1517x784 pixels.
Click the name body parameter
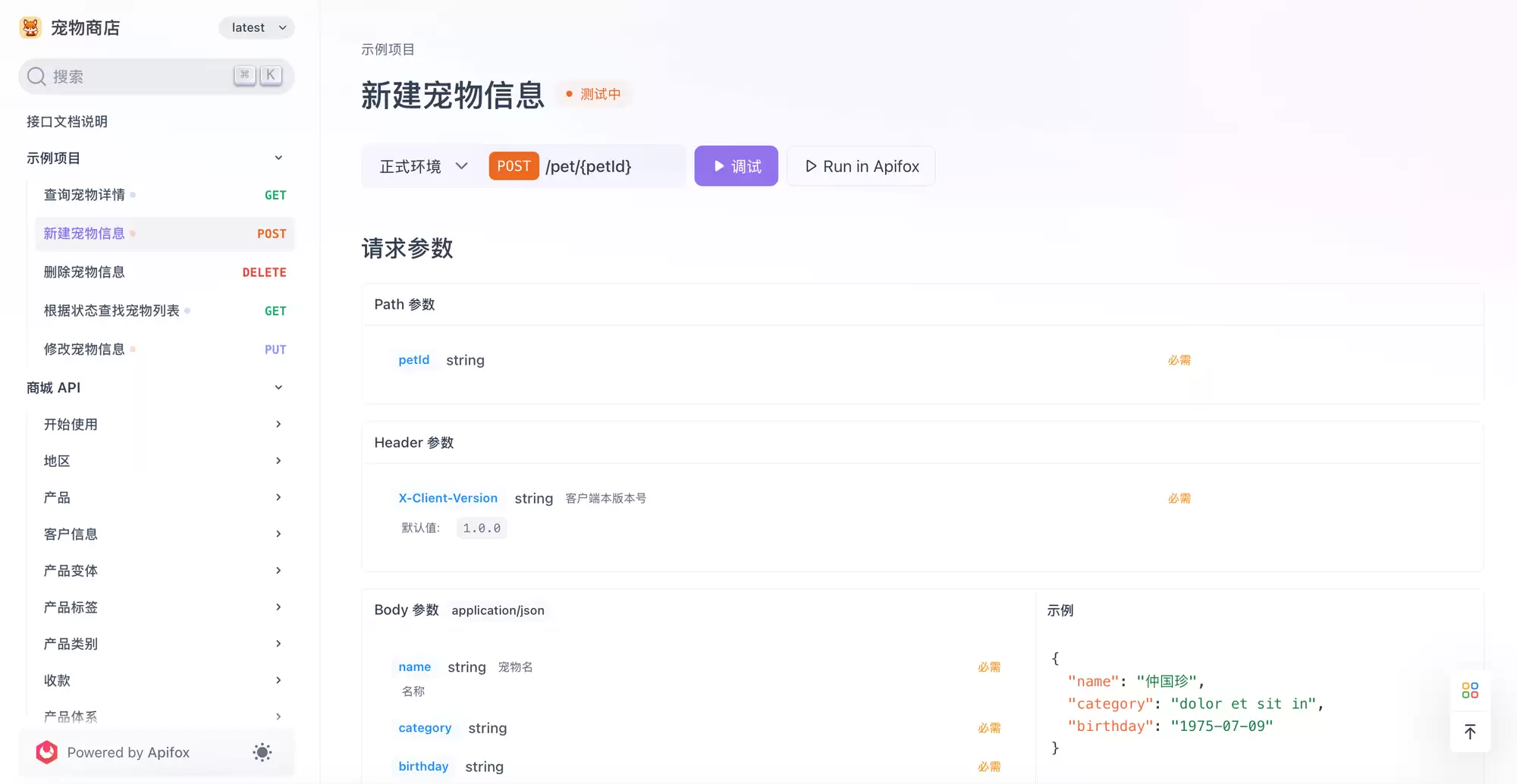pyautogui.click(x=415, y=667)
